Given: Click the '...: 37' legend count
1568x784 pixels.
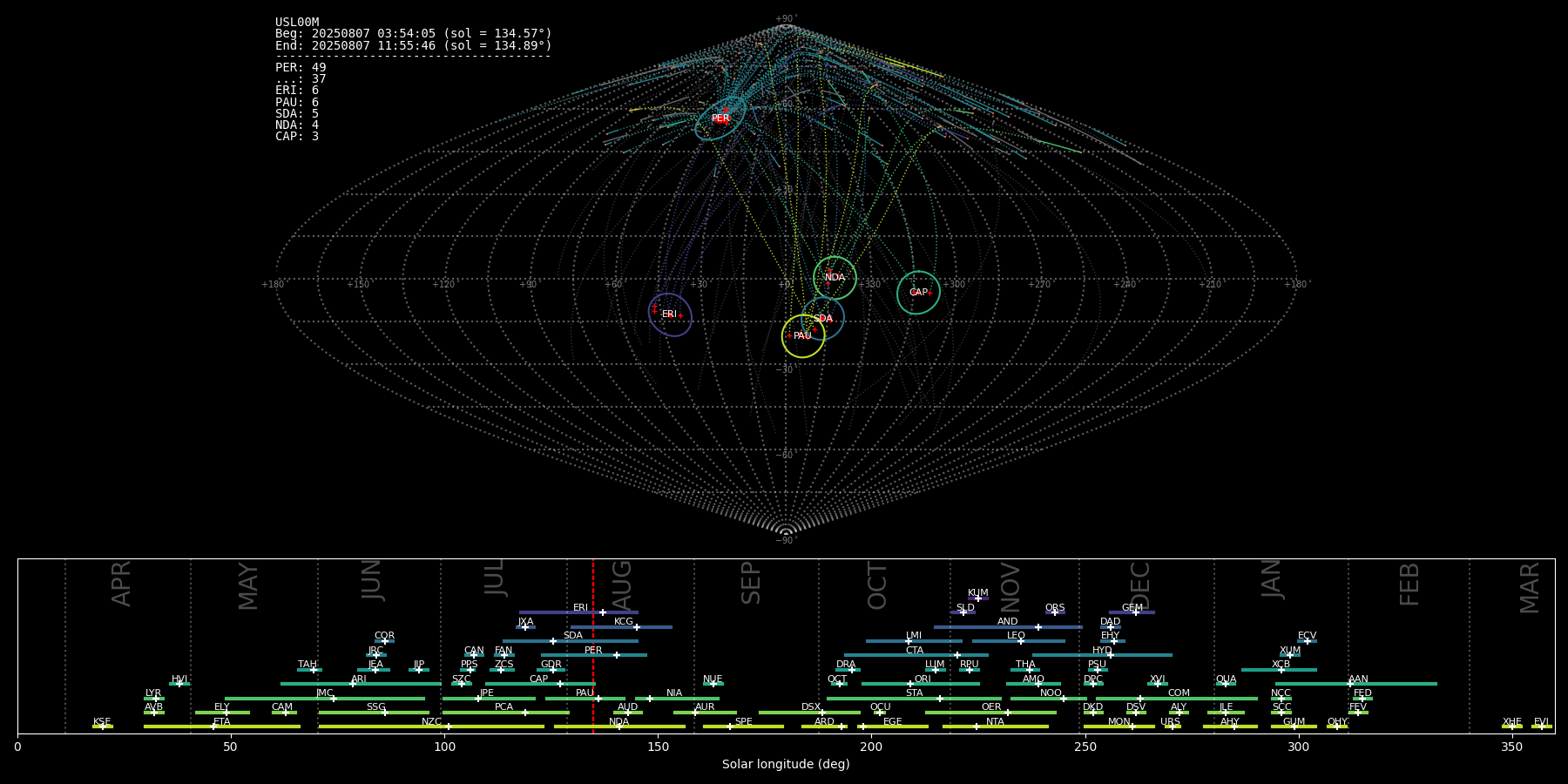Looking at the screenshot, I should click(301, 79).
